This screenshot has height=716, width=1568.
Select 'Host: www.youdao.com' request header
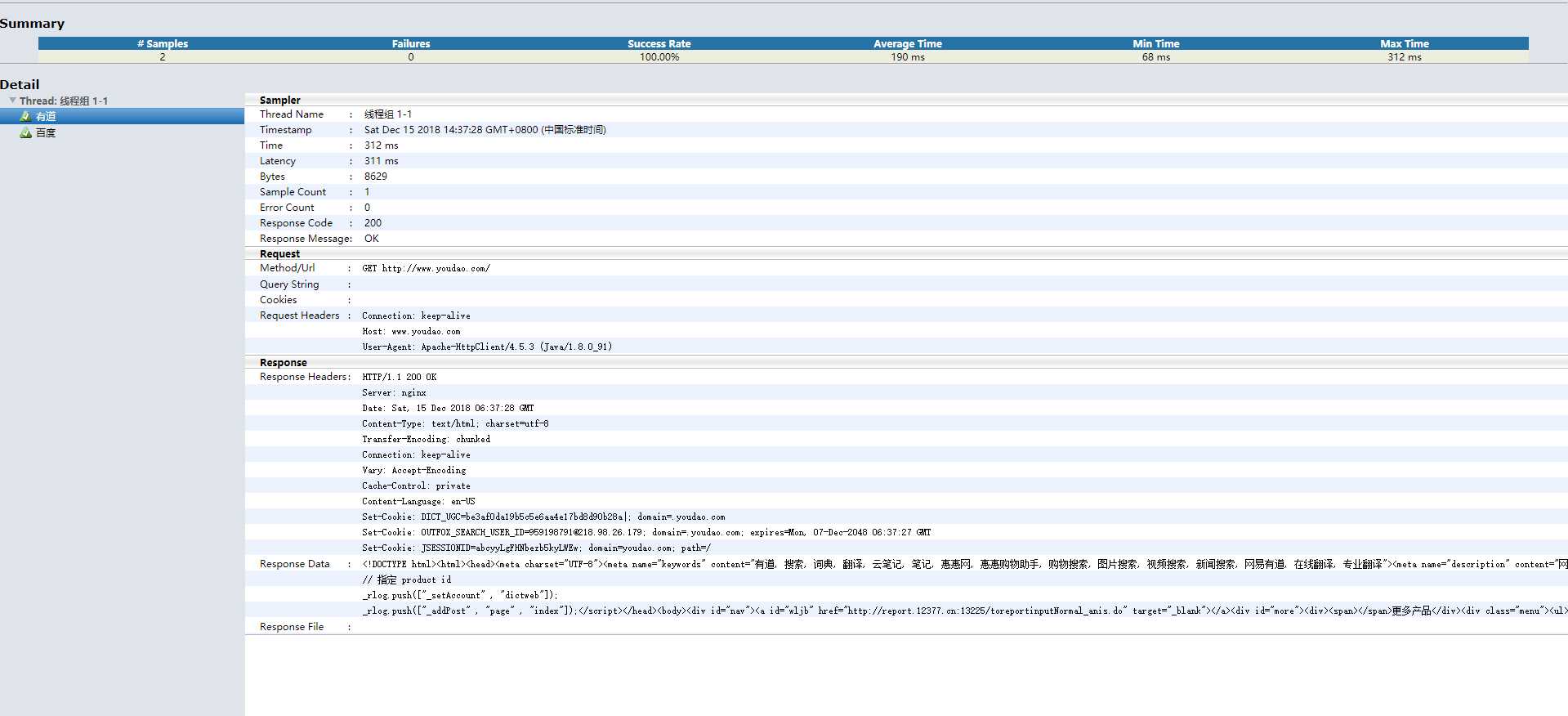click(411, 331)
